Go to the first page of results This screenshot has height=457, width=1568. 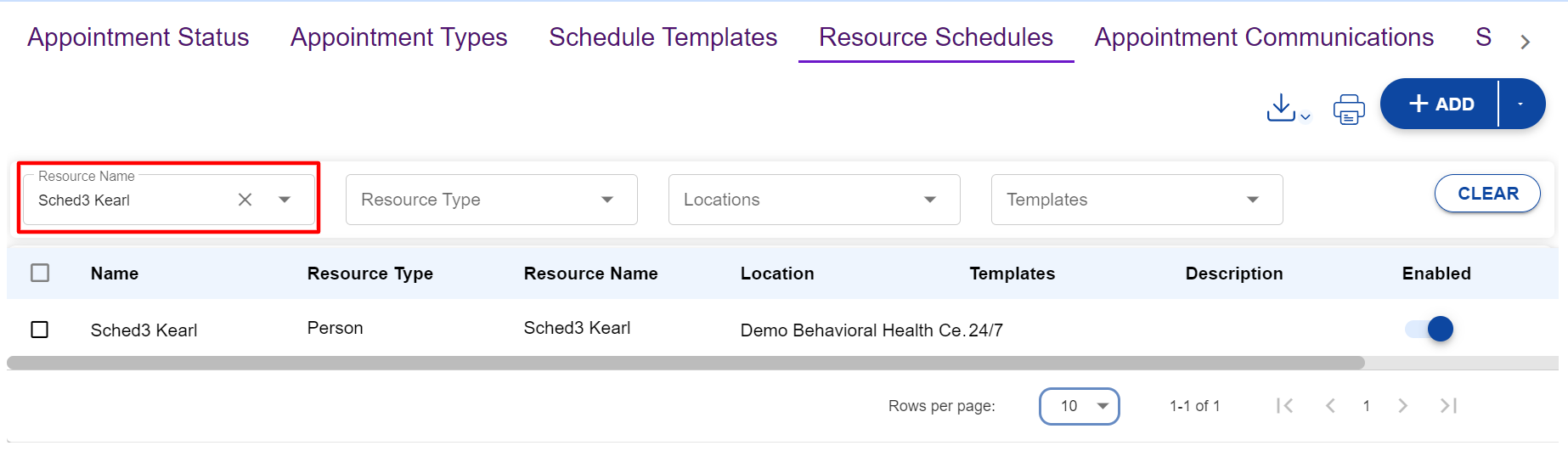click(1284, 406)
